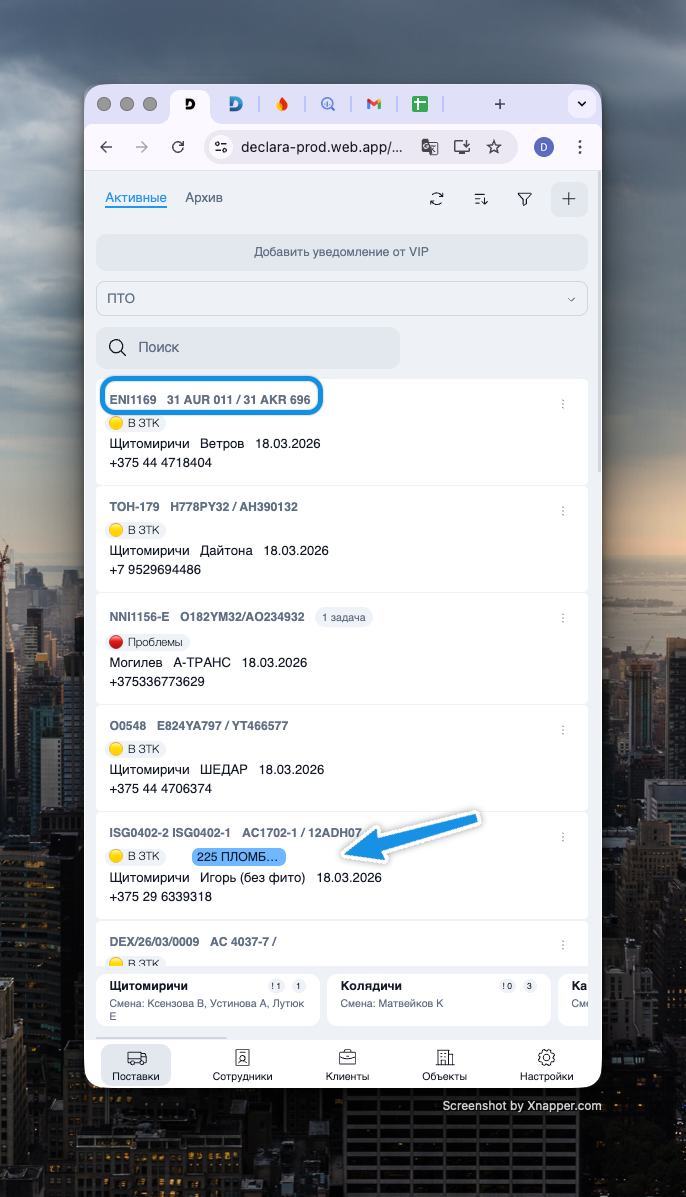The width and height of the screenshot is (686, 1197).
Task: Bookmark page with star icon
Action: point(494,147)
